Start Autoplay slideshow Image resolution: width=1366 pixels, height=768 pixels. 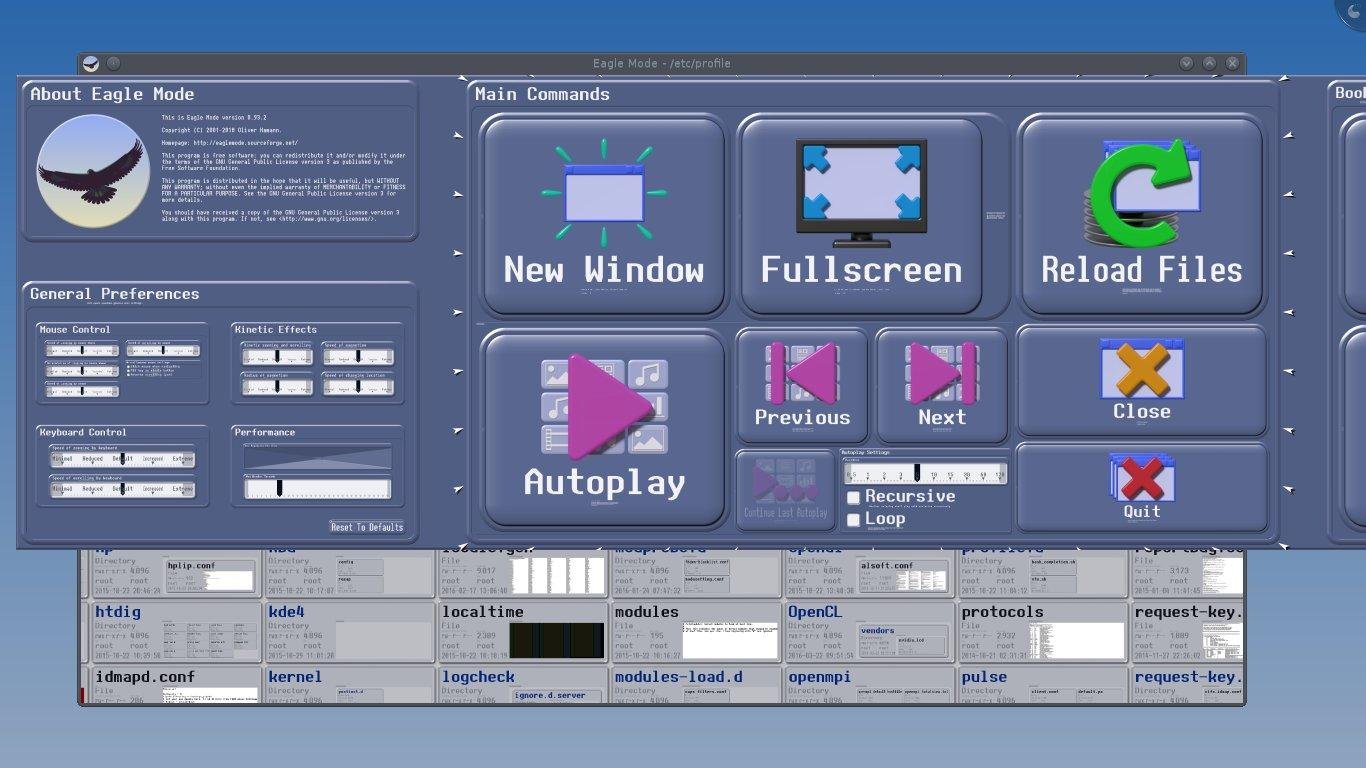click(x=604, y=430)
